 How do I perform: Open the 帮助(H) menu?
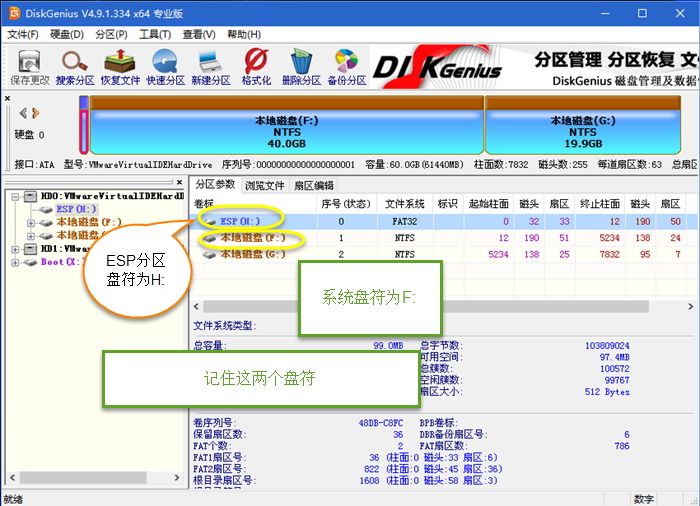click(x=244, y=34)
